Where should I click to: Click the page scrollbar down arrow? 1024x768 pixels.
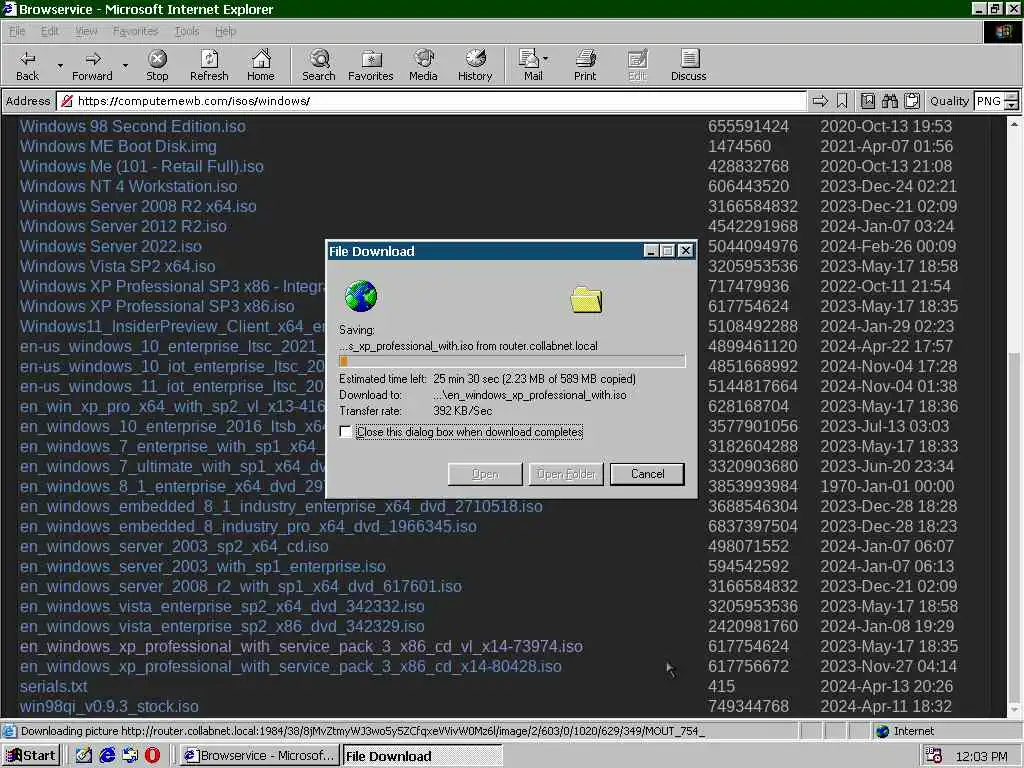[x=1014, y=709]
